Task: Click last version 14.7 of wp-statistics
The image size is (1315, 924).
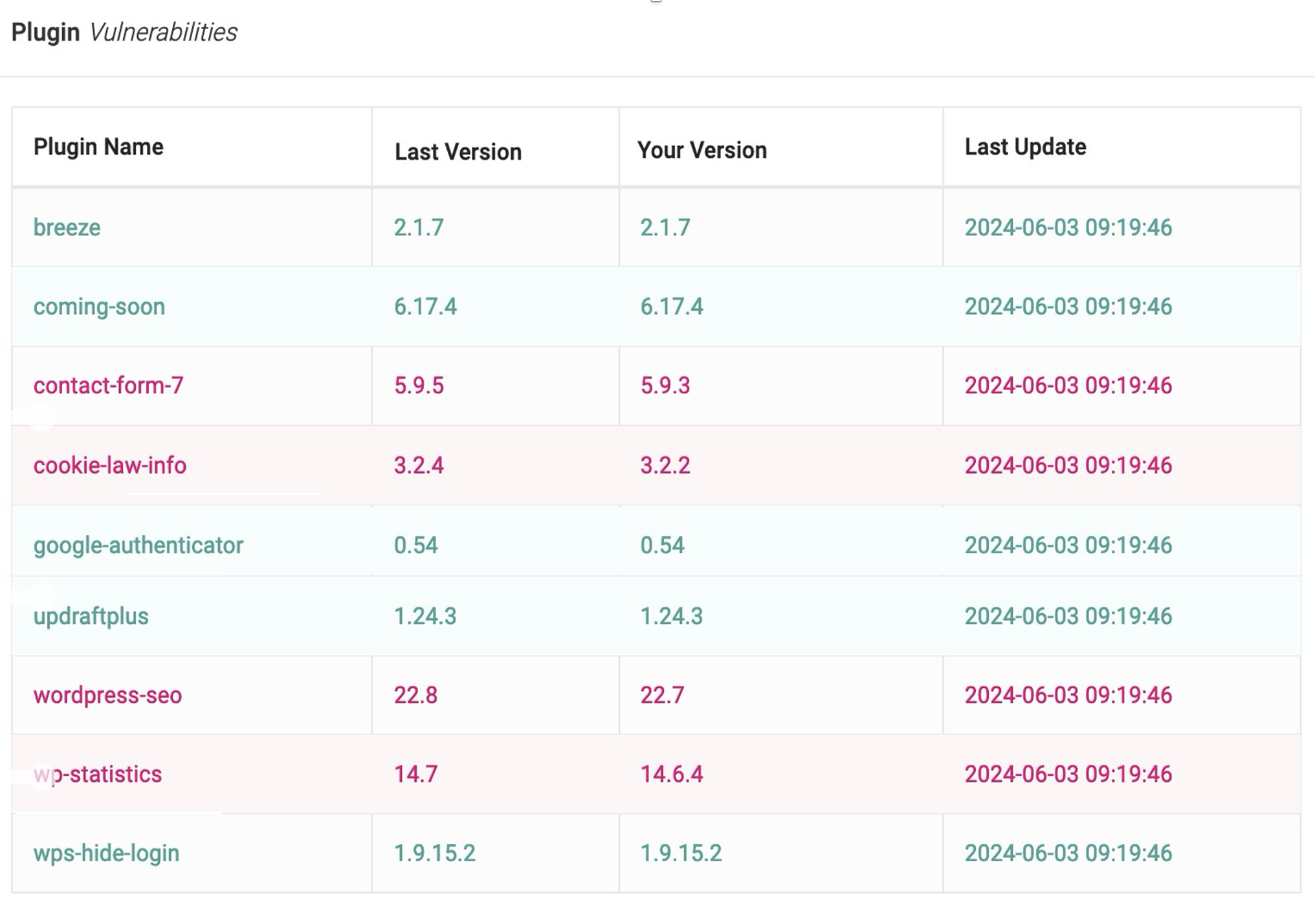Action: pyautogui.click(x=416, y=775)
